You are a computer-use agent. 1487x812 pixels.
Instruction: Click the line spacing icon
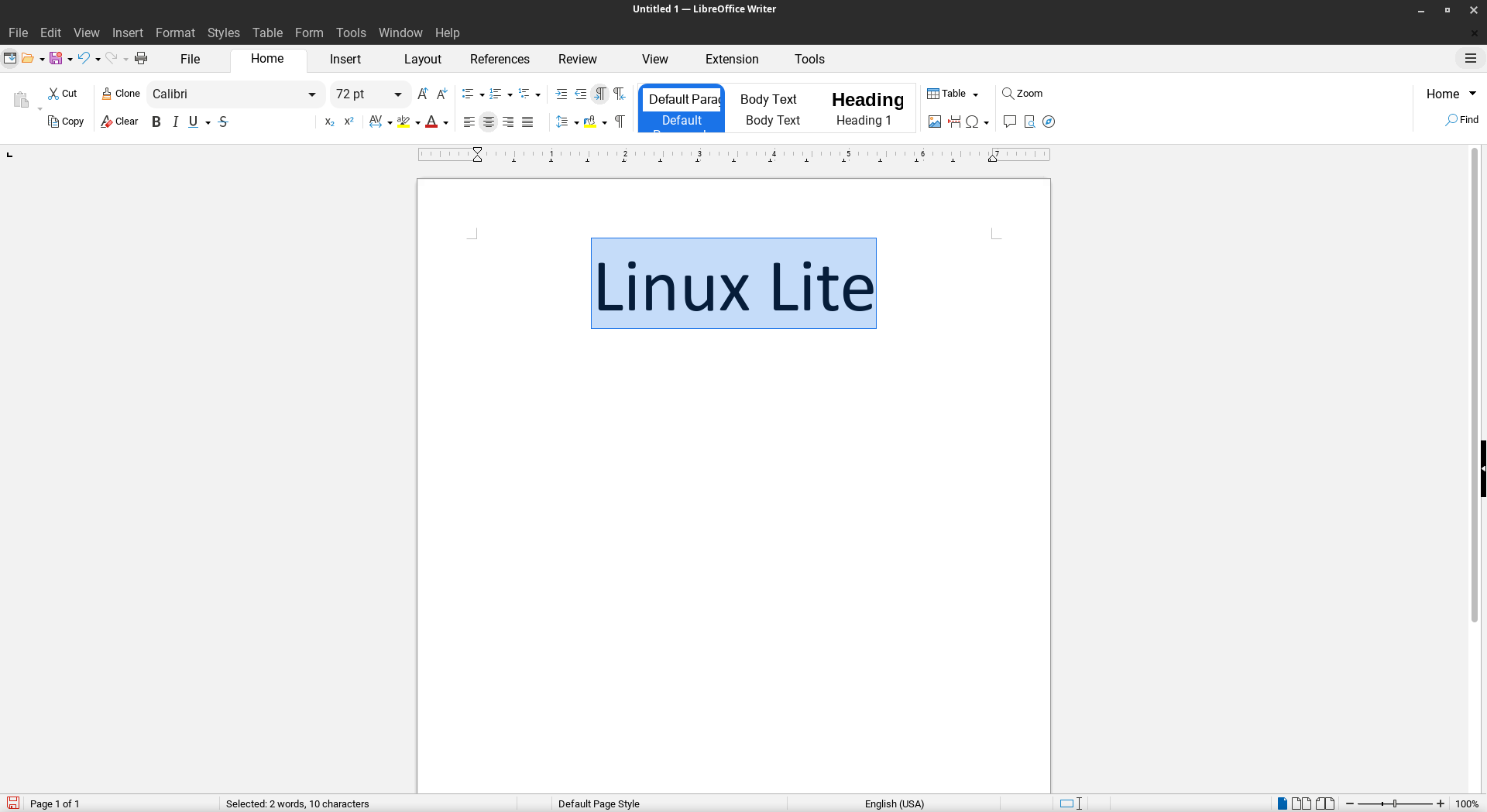click(x=562, y=122)
